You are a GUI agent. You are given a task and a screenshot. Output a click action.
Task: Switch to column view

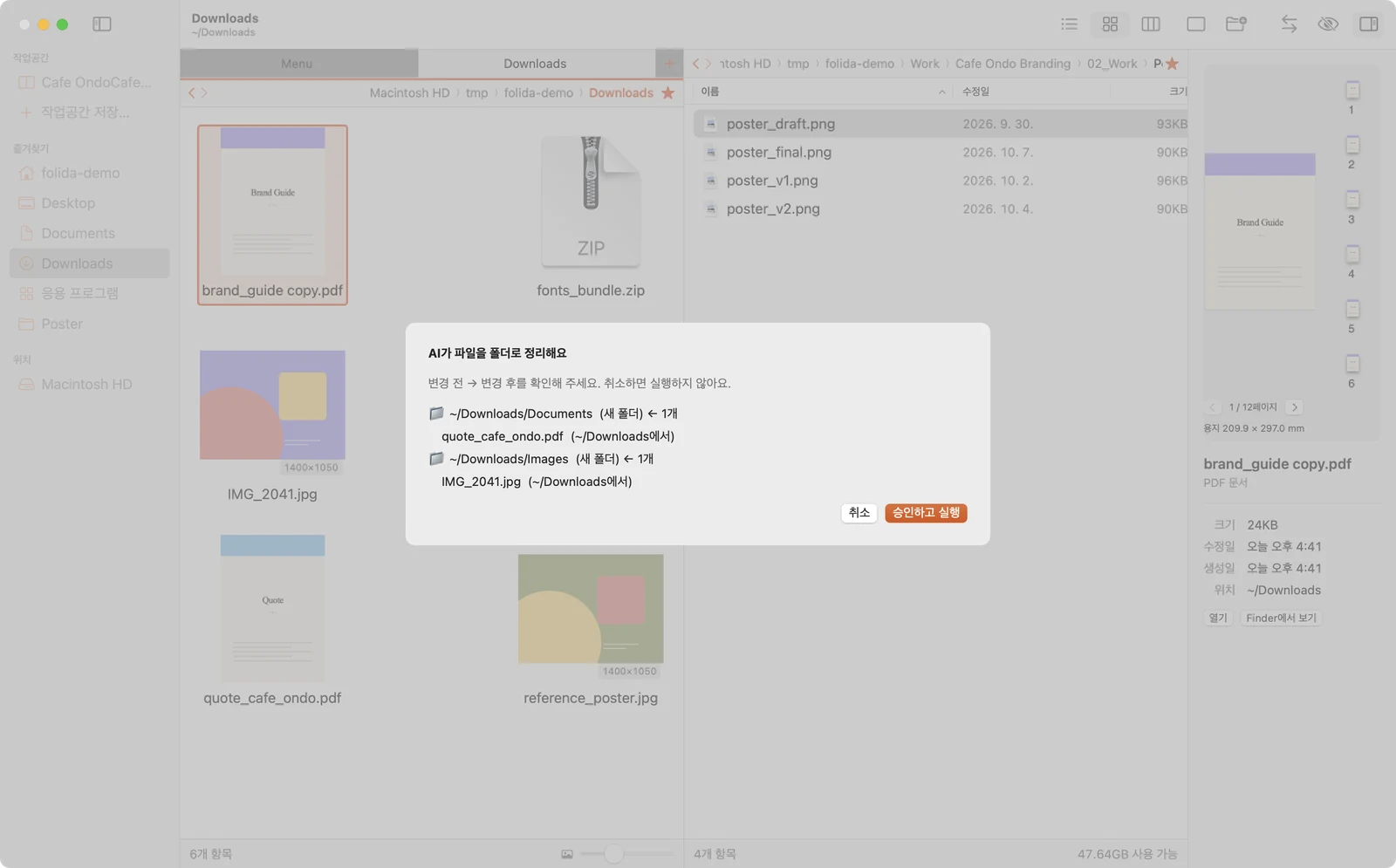pos(1151,24)
